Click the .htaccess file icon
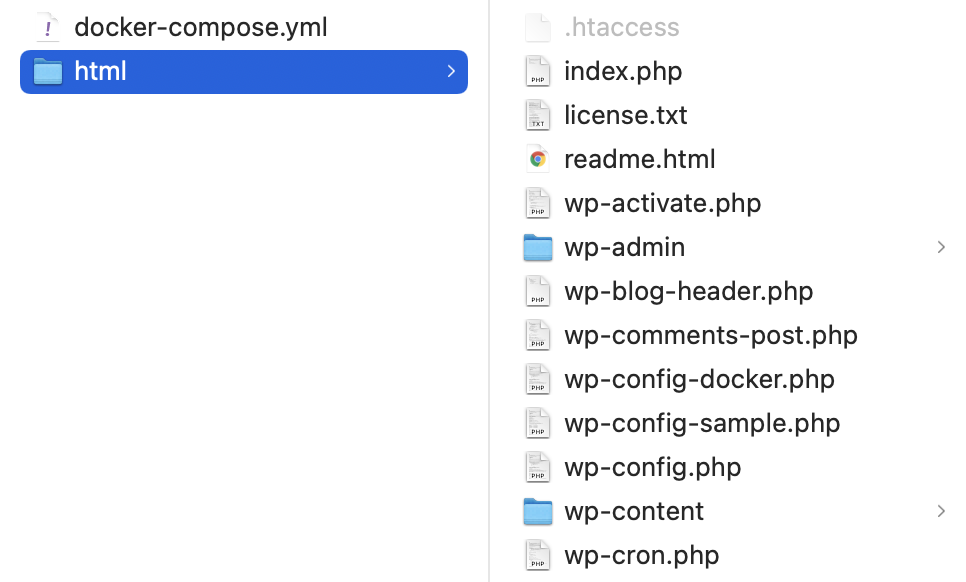 click(x=538, y=27)
